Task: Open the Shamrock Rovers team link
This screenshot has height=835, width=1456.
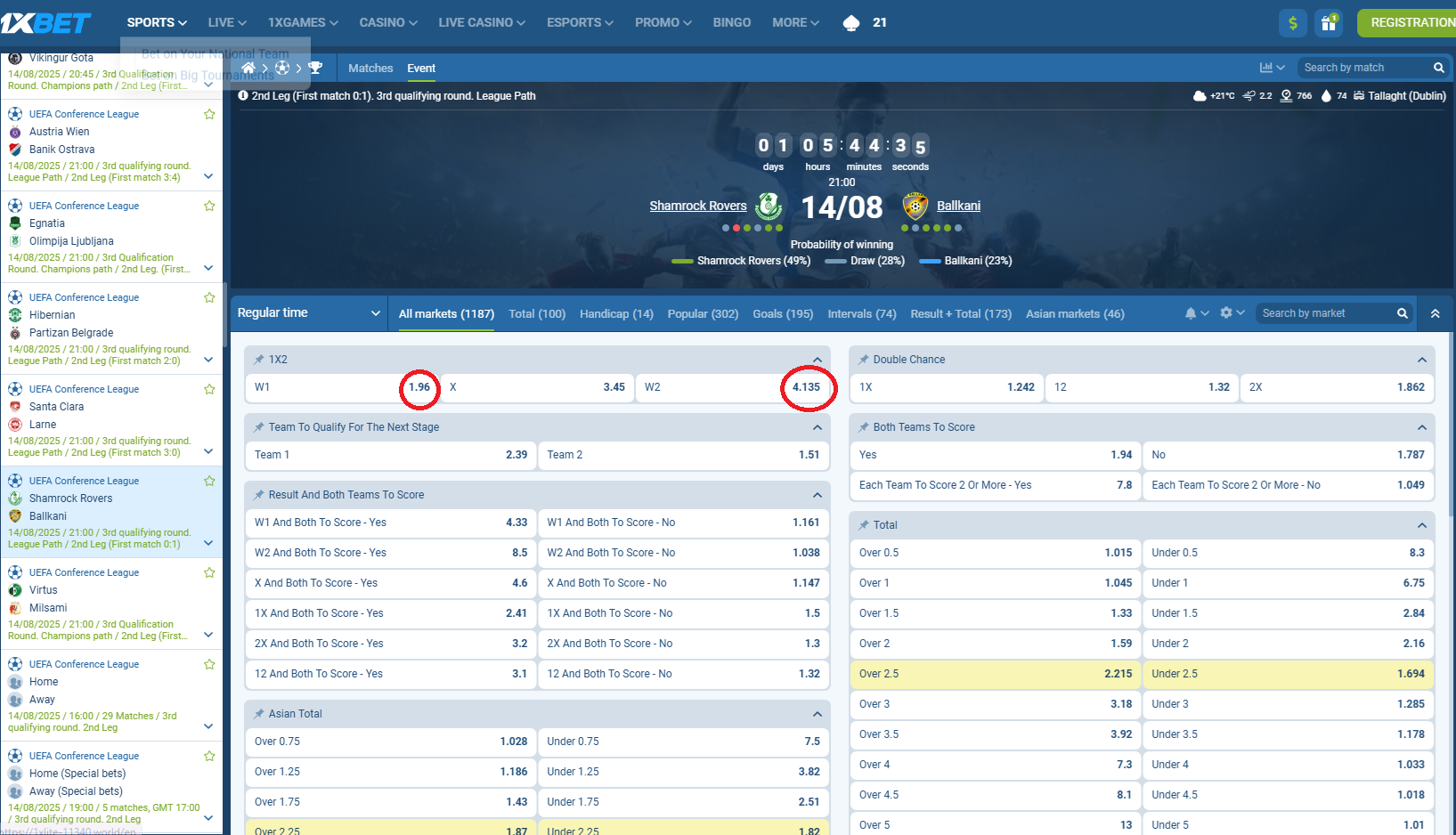Action: point(698,206)
